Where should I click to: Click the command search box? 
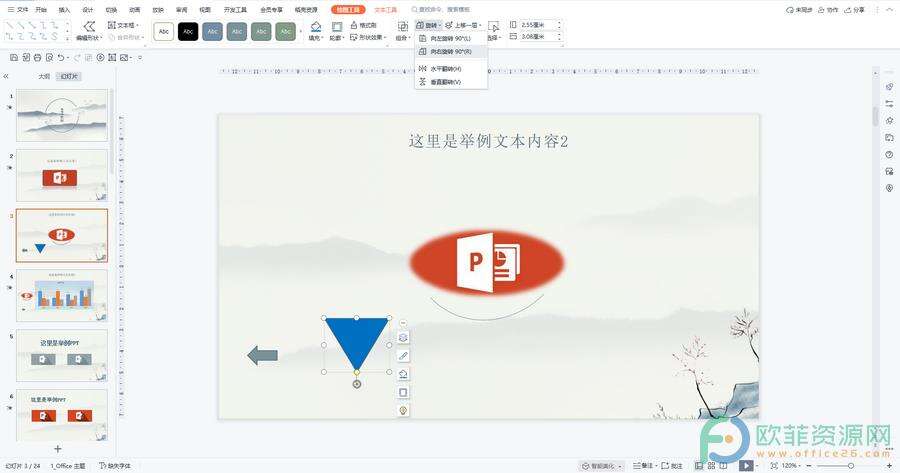point(441,10)
